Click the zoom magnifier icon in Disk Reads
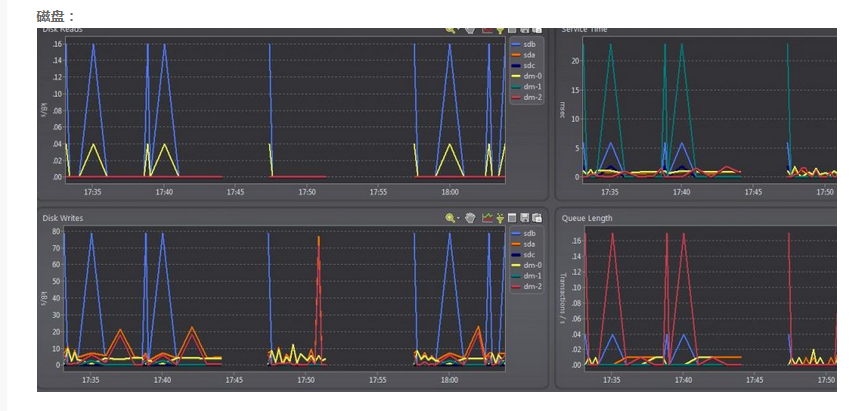Image resolution: width=865 pixels, height=411 pixels. point(450,30)
